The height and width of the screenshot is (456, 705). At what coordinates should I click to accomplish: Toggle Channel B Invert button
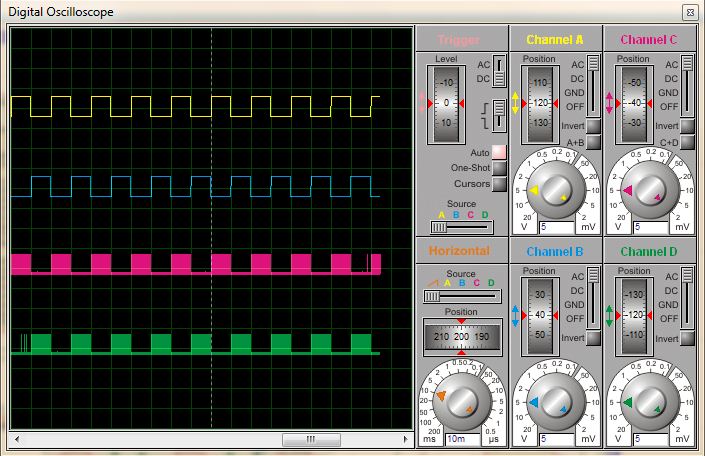click(593, 338)
